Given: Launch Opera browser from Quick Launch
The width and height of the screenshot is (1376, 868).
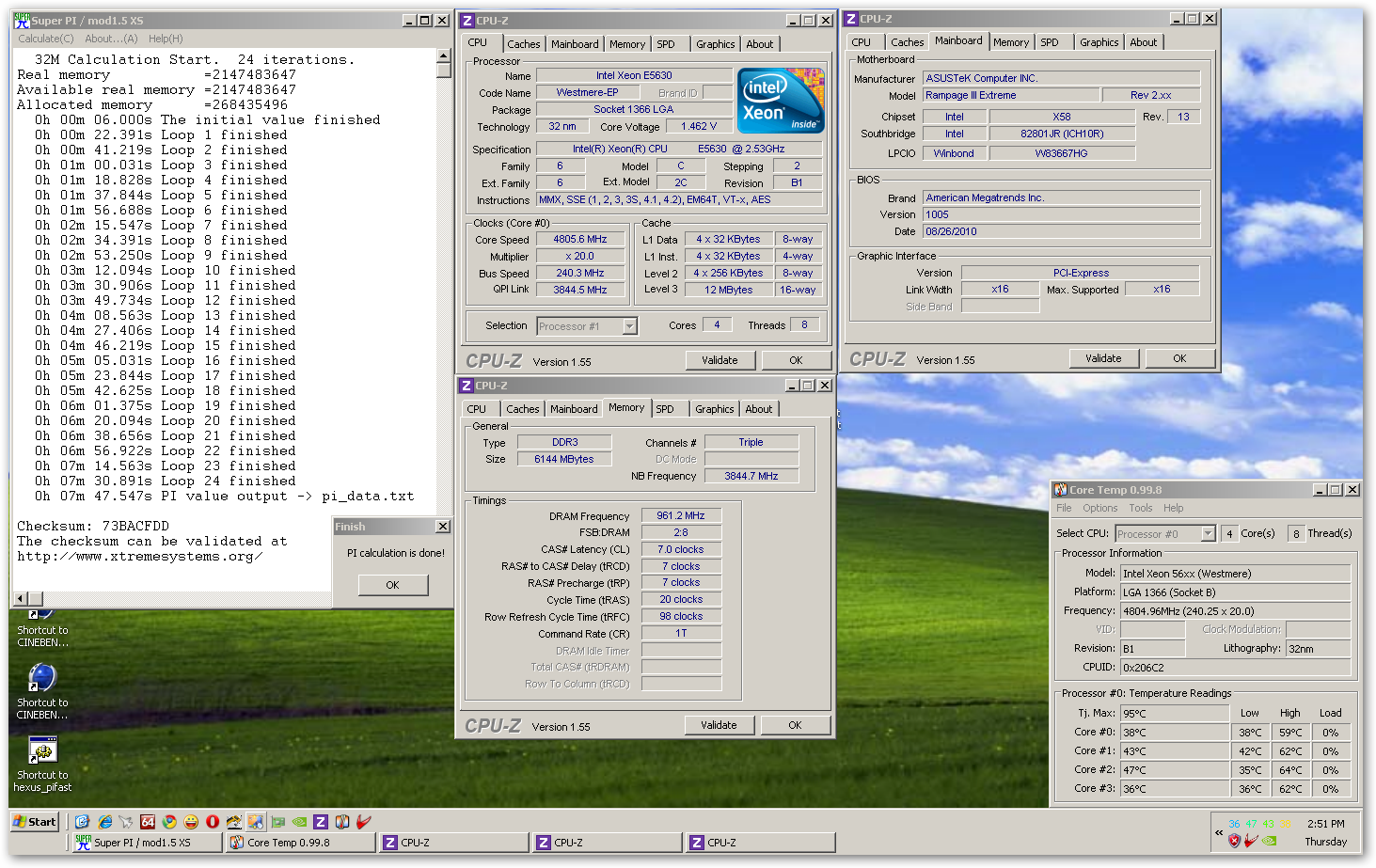Looking at the screenshot, I should 213,822.
